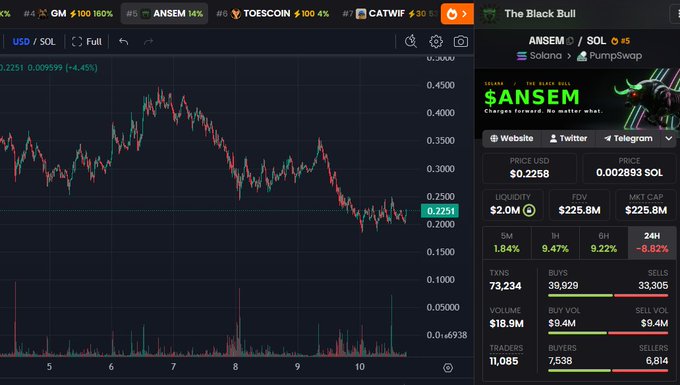Switch chart price to USD

pyautogui.click(x=21, y=42)
